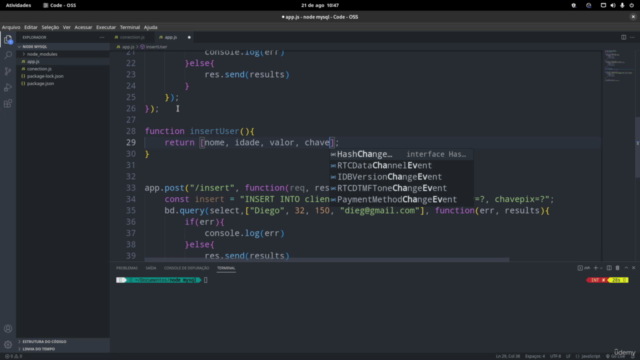
Task: Click insertUser in the breadcrumb
Action: tap(157, 47)
